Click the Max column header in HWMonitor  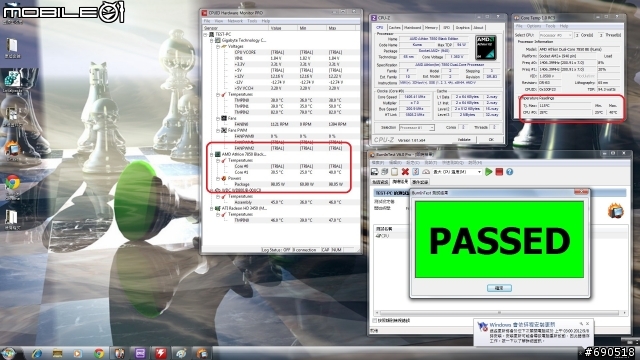[x=341, y=28]
